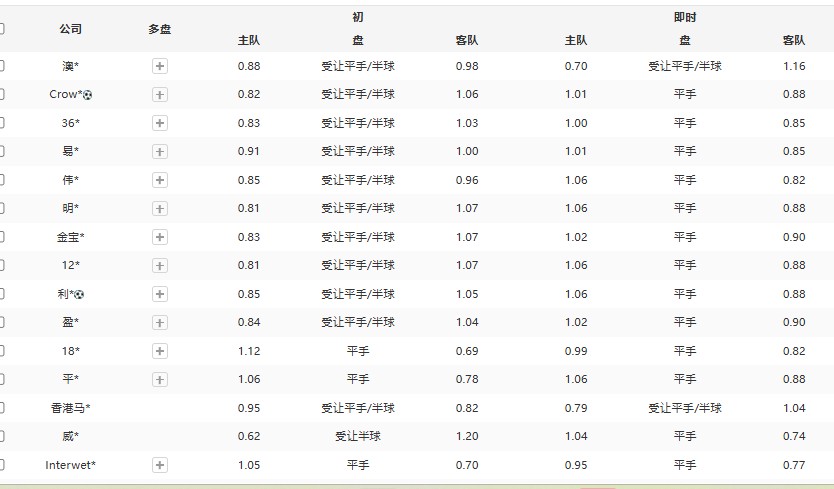Expand multi-handicap details for Interwet*

point(160,465)
